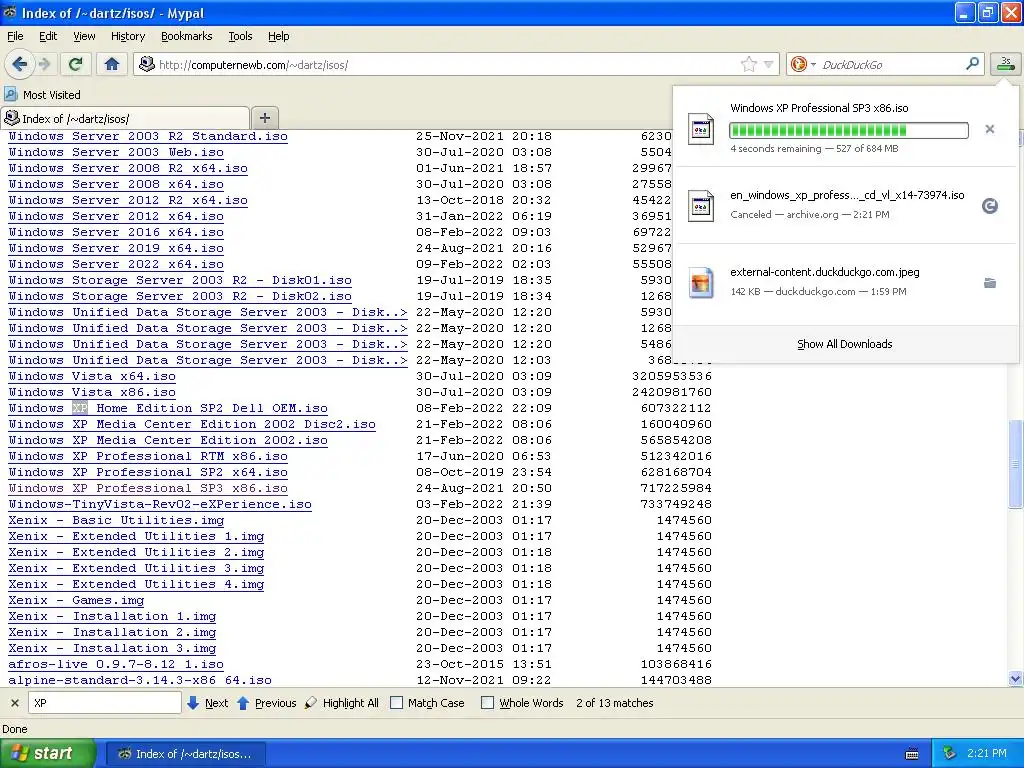Reload the page with the refresh icon
Image resolution: width=1024 pixels, height=768 pixels.
click(76, 64)
